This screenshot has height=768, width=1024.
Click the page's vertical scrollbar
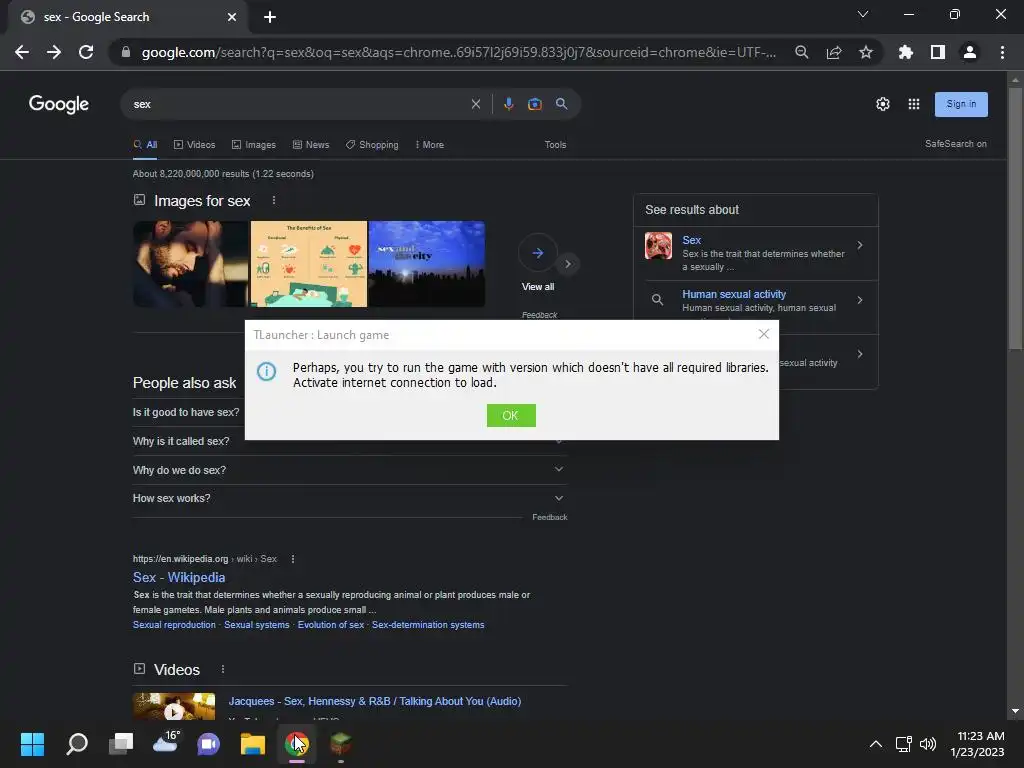pos(1015,219)
